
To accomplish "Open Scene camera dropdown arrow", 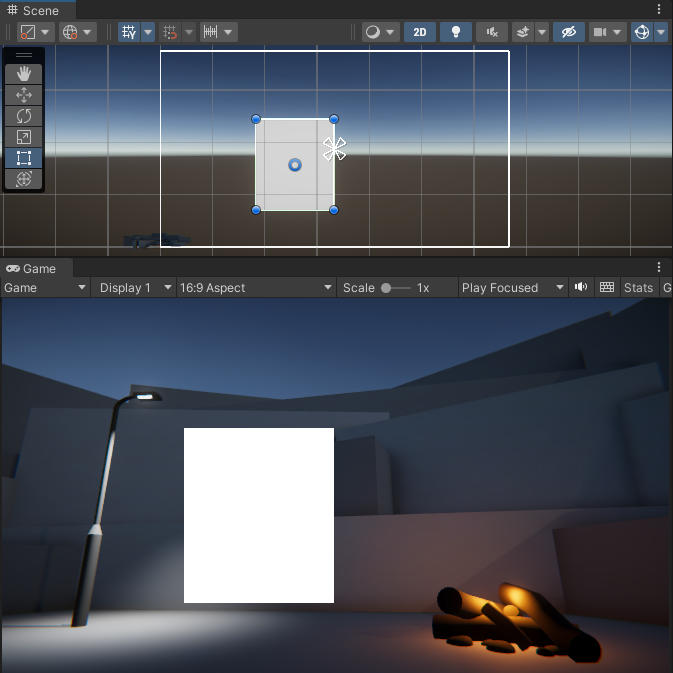I will 617,32.
